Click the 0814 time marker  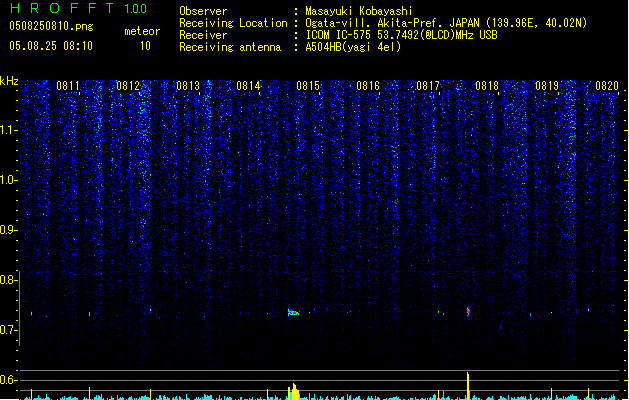tap(248, 86)
